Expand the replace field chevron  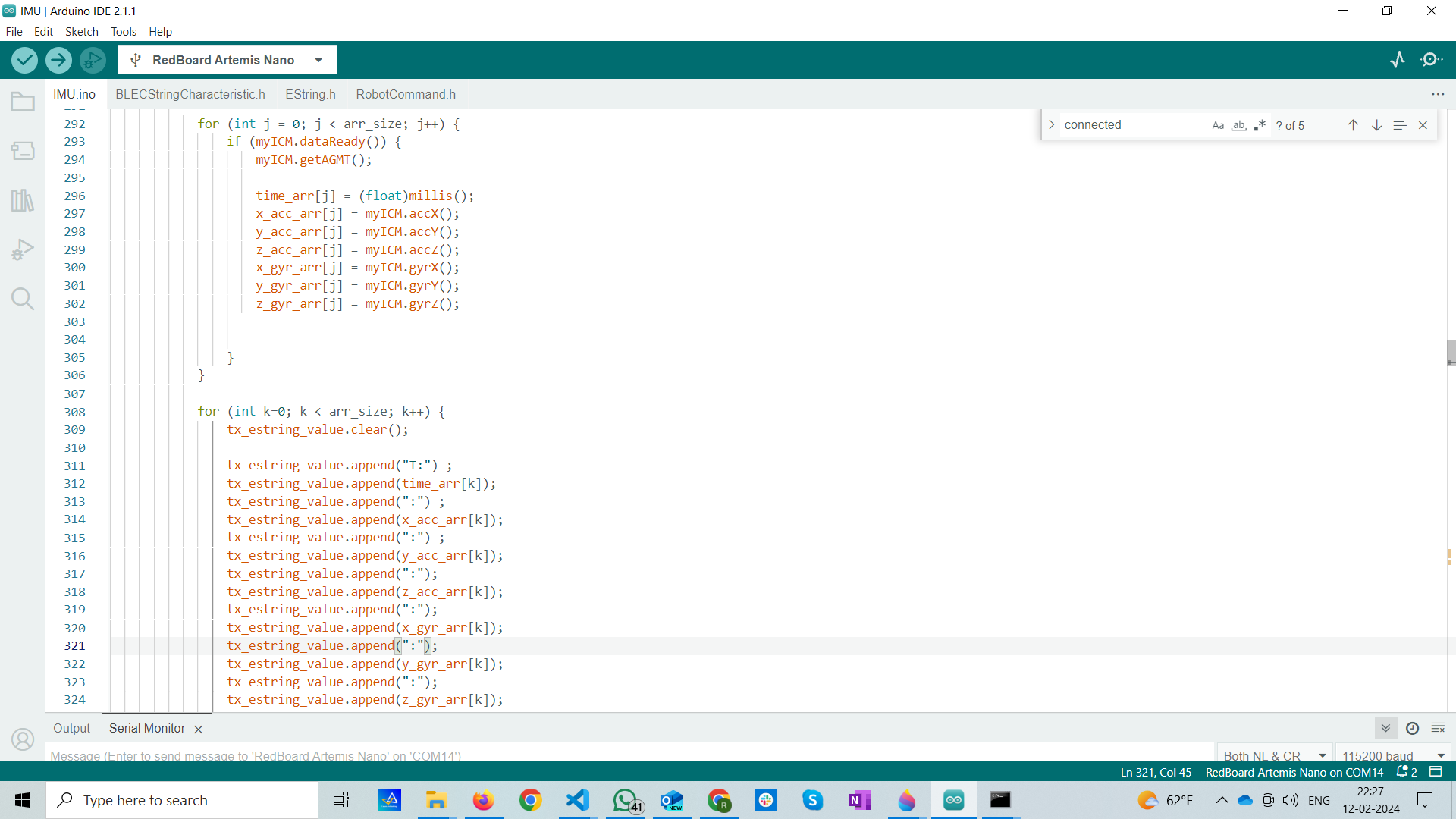click(x=1052, y=125)
